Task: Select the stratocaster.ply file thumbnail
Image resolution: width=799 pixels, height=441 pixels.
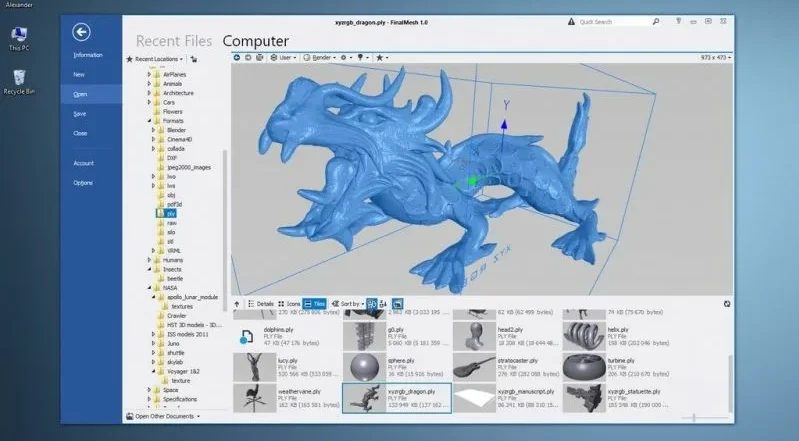Action: [x=474, y=367]
